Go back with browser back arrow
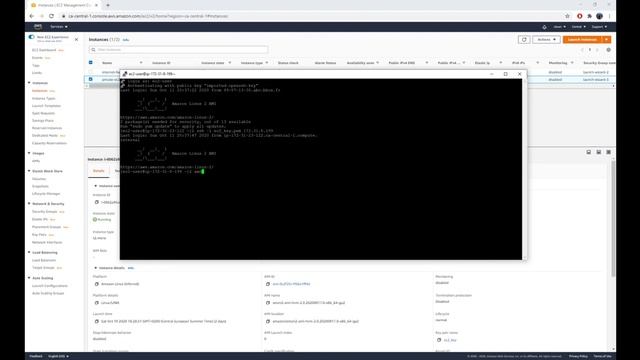Screen dimensions: 640x360 pyautogui.click(x=32, y=16)
